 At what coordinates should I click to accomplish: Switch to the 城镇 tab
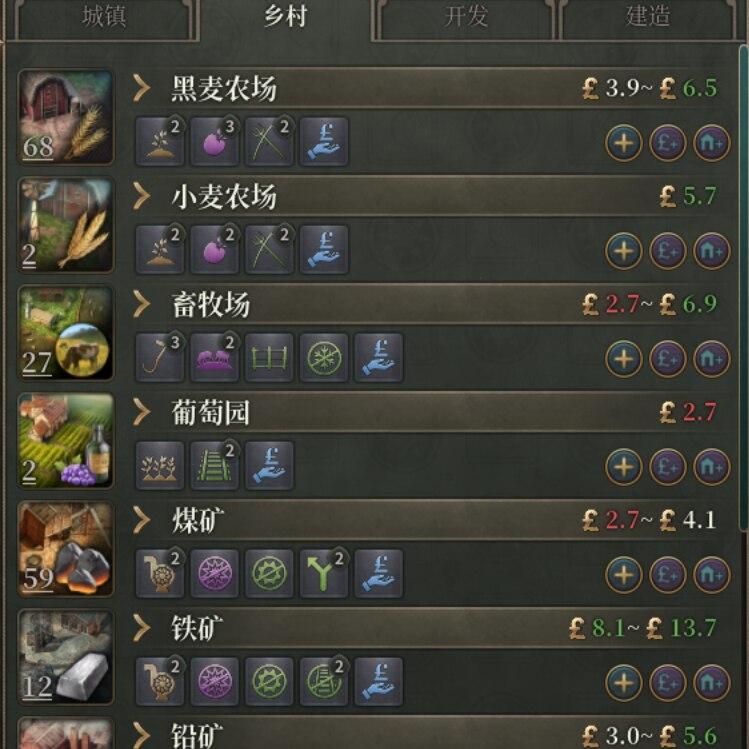click(104, 17)
